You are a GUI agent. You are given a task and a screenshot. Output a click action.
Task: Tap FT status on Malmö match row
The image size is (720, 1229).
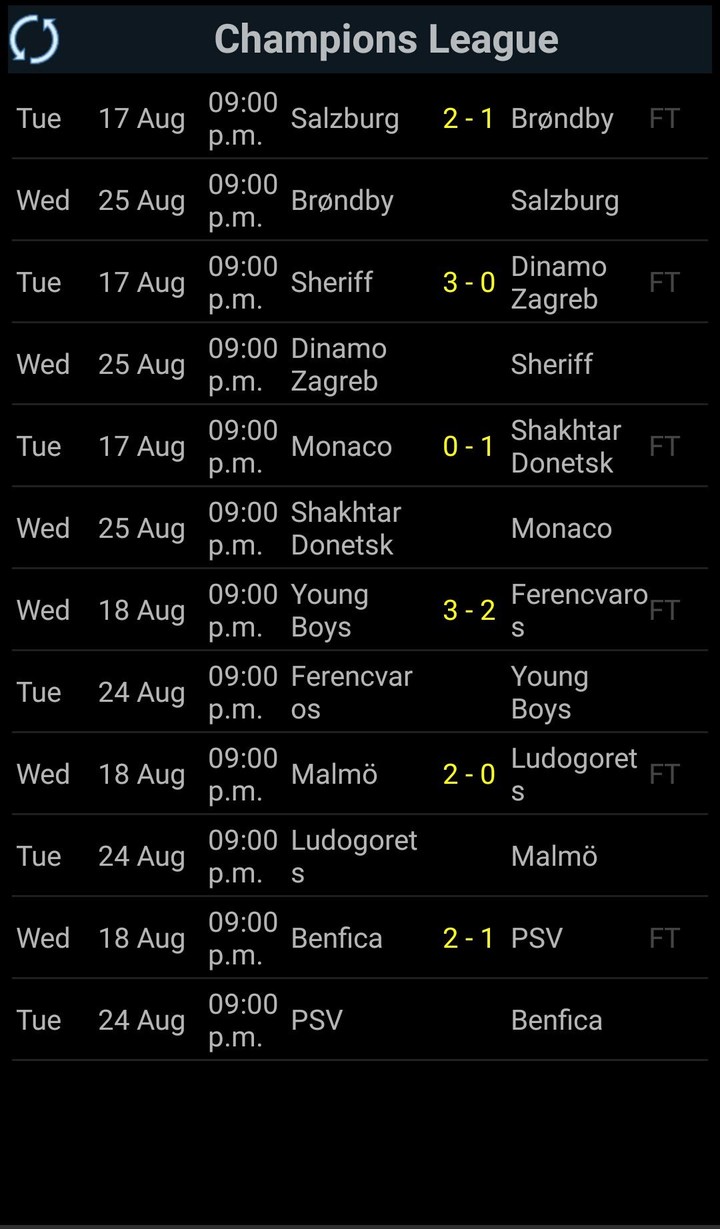click(664, 775)
